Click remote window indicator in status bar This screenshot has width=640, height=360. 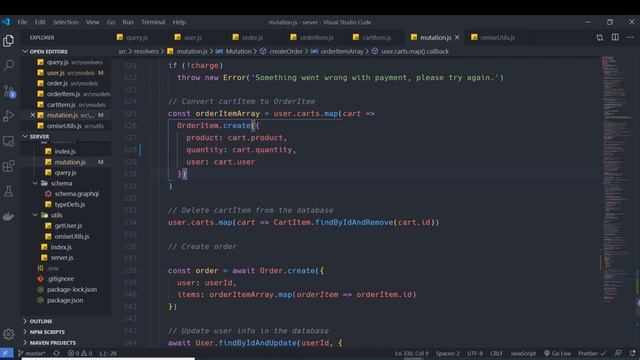click(x=6, y=353)
